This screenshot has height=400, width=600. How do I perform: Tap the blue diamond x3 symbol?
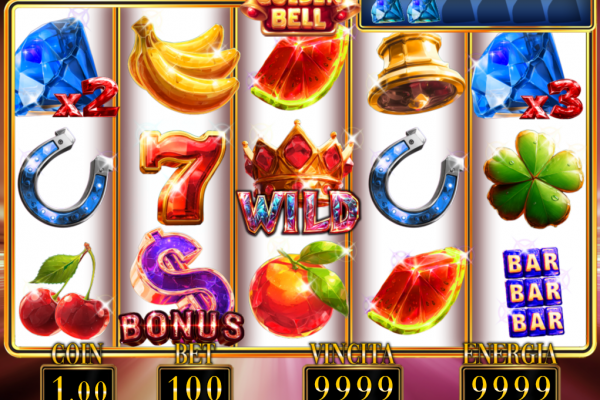527,75
